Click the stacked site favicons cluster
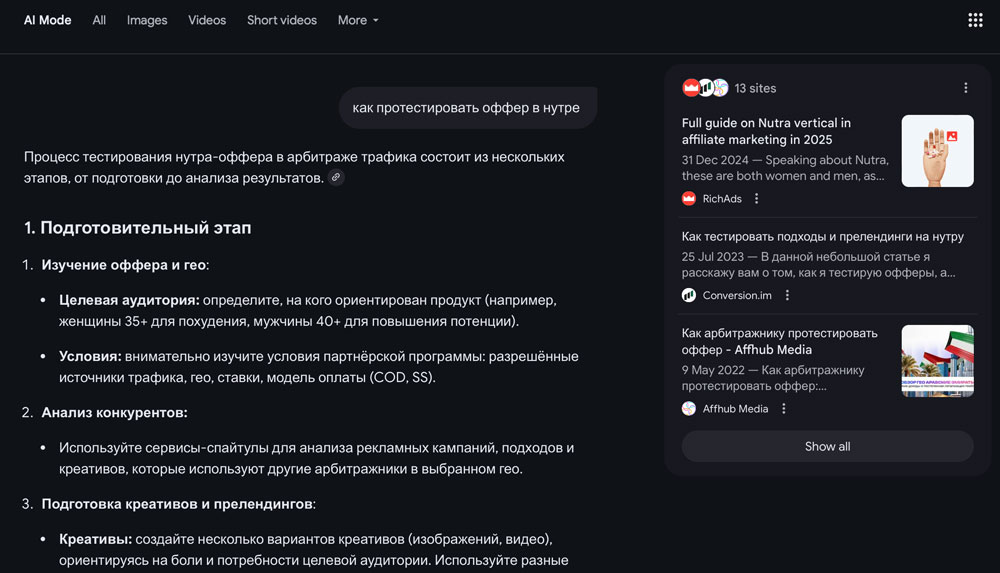The height and width of the screenshot is (573, 1000). 705,88
